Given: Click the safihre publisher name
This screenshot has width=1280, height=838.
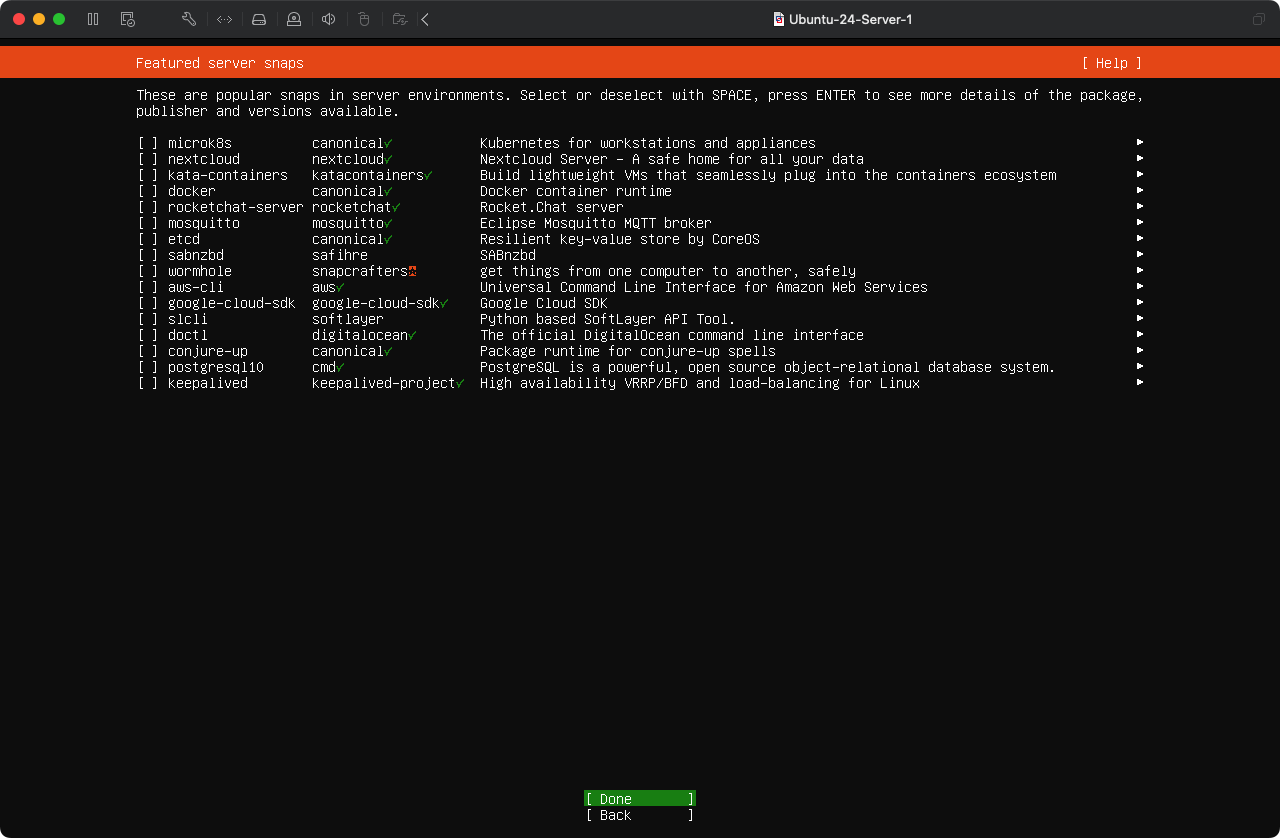Looking at the screenshot, I should coord(340,255).
